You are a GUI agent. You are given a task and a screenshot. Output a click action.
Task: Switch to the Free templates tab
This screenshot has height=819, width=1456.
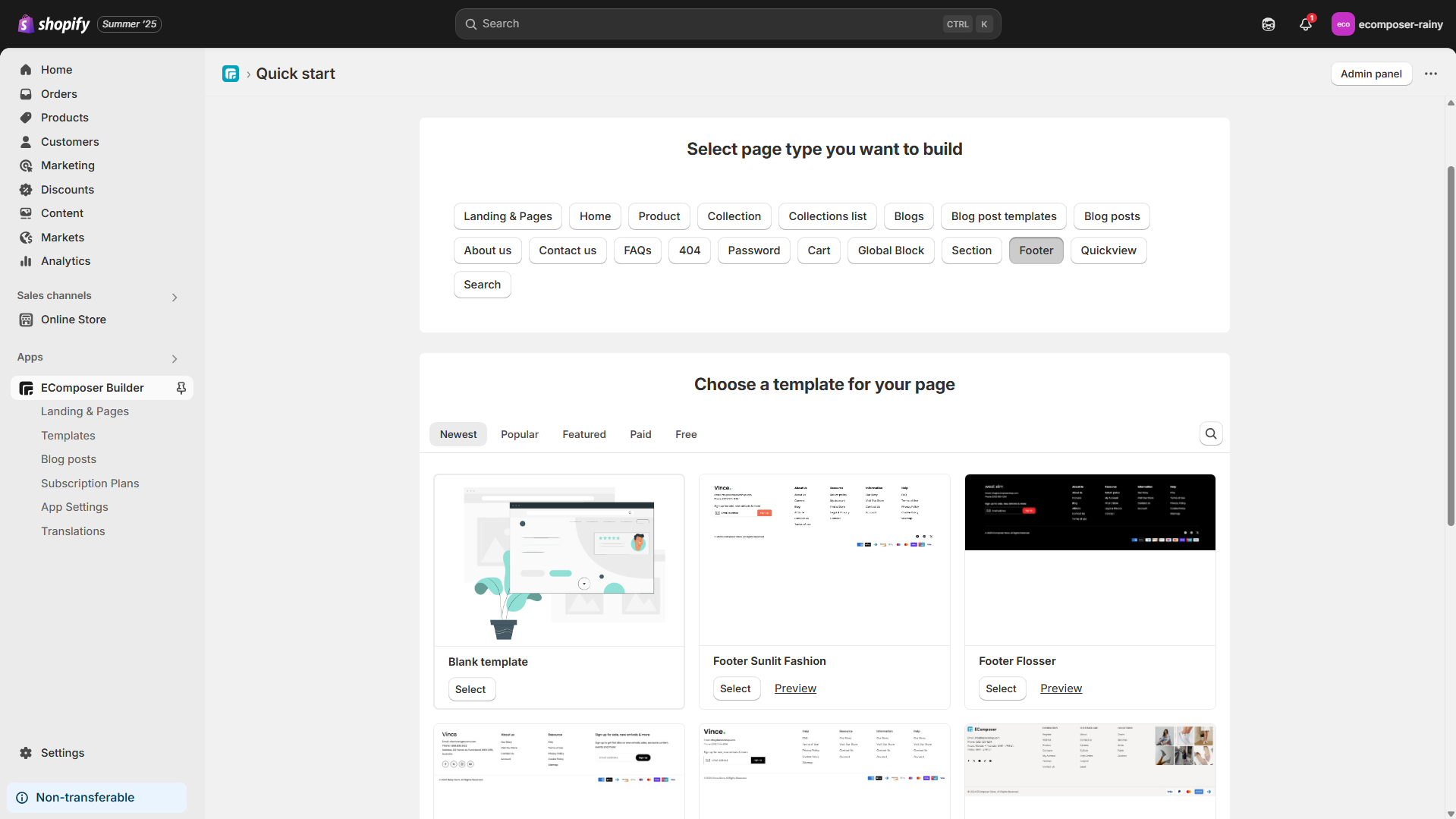[x=684, y=433]
